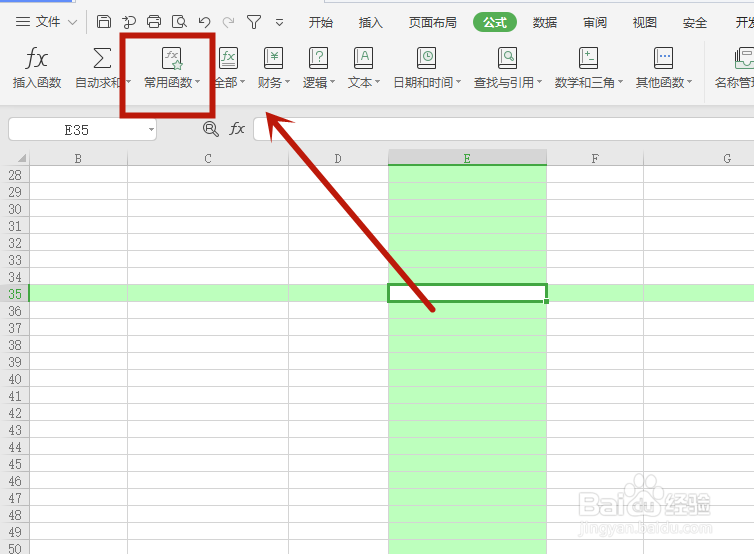Image resolution: width=754 pixels, height=554 pixels.
Task: Expand the arrow next to 文件 menu
Action: pyautogui.click(x=72, y=22)
